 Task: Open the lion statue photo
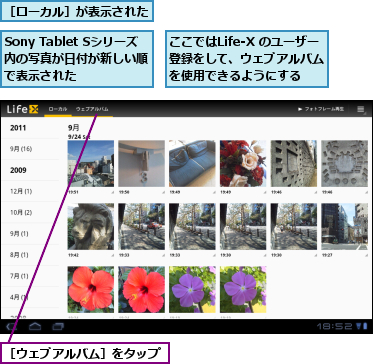(x=91, y=227)
